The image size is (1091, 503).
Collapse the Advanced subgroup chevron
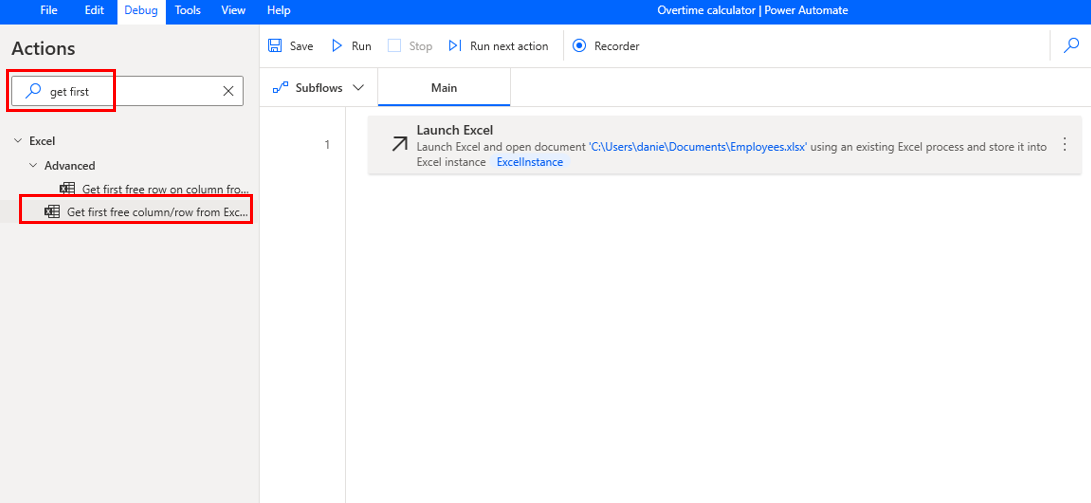pos(33,166)
